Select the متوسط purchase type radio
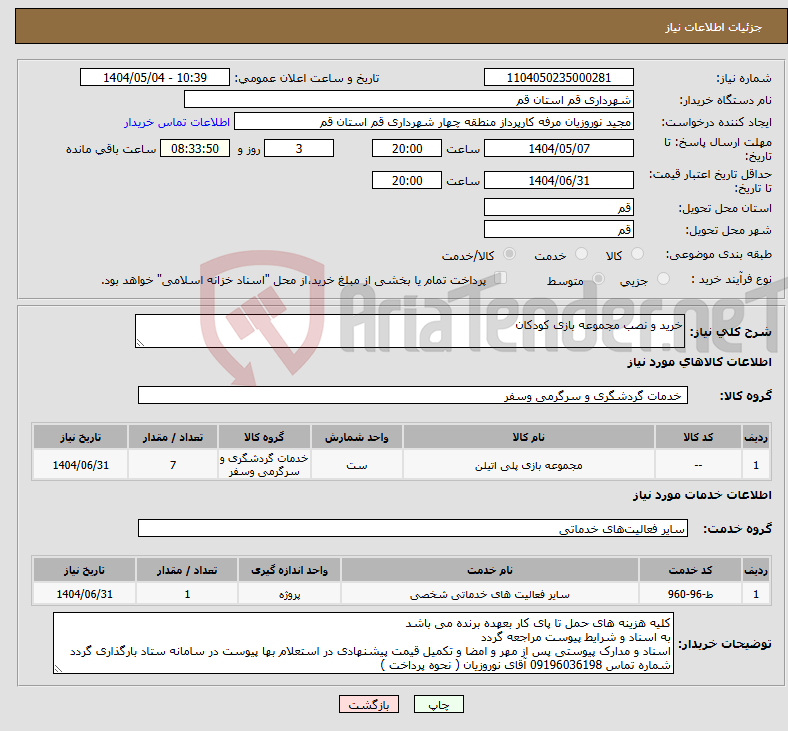788x731 pixels. point(599,278)
